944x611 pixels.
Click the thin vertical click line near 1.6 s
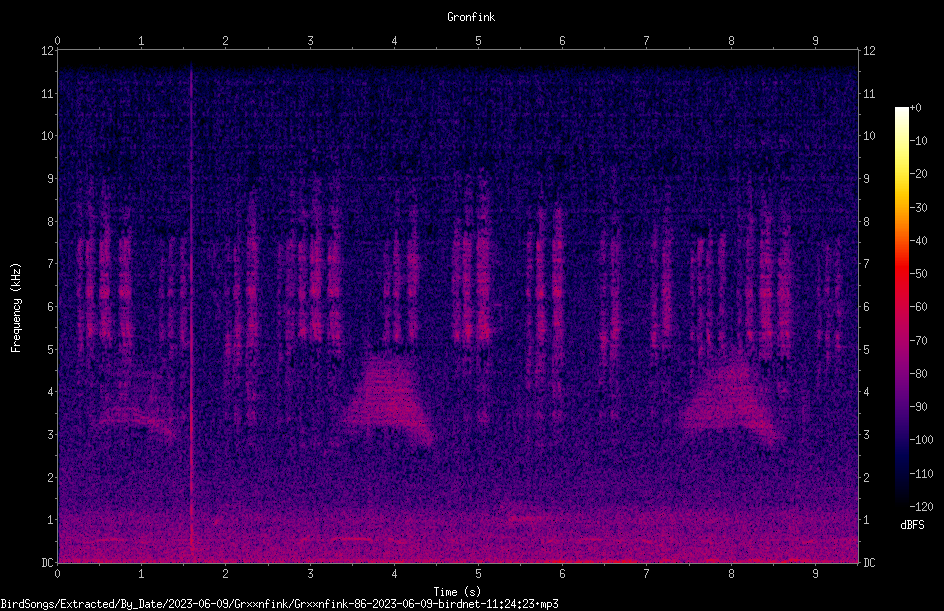[192, 307]
